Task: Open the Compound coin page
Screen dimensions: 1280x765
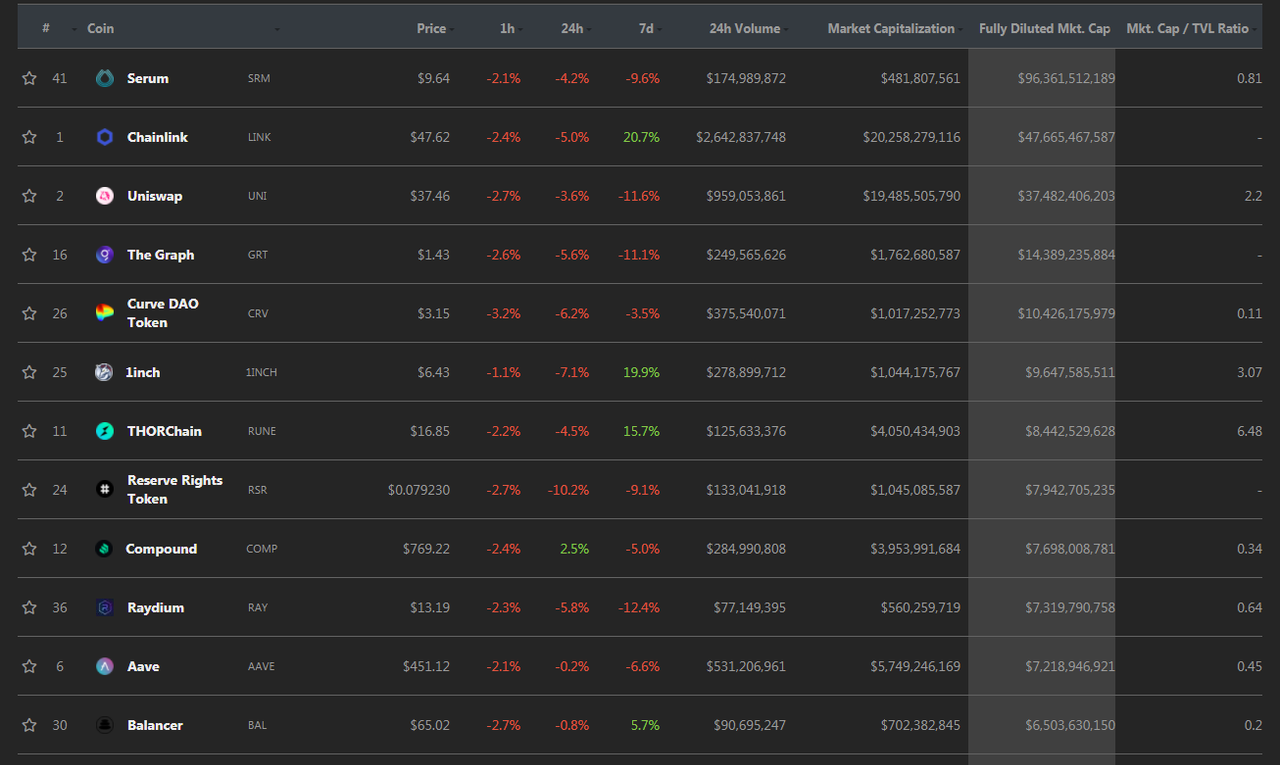Action: tap(161, 549)
